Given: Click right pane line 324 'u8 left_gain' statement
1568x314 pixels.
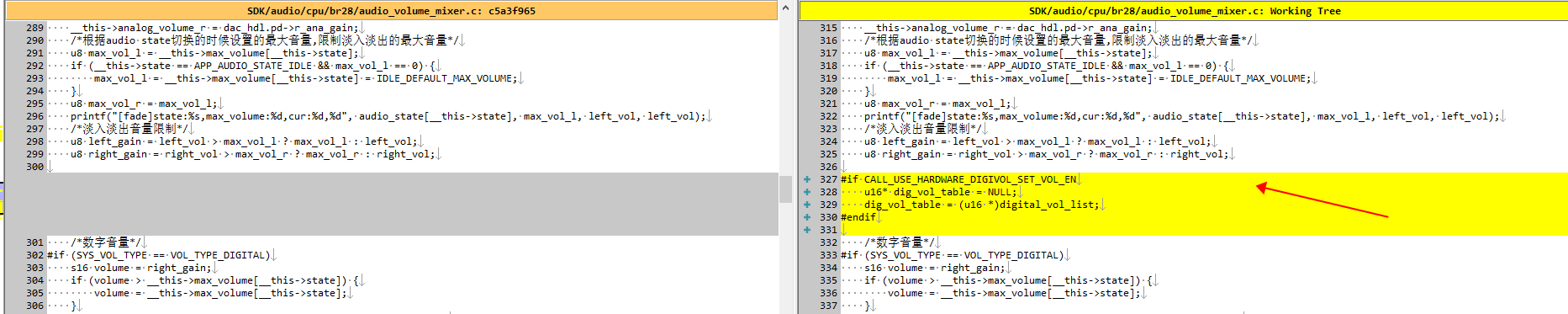Looking at the screenshot, I should (1037, 141).
